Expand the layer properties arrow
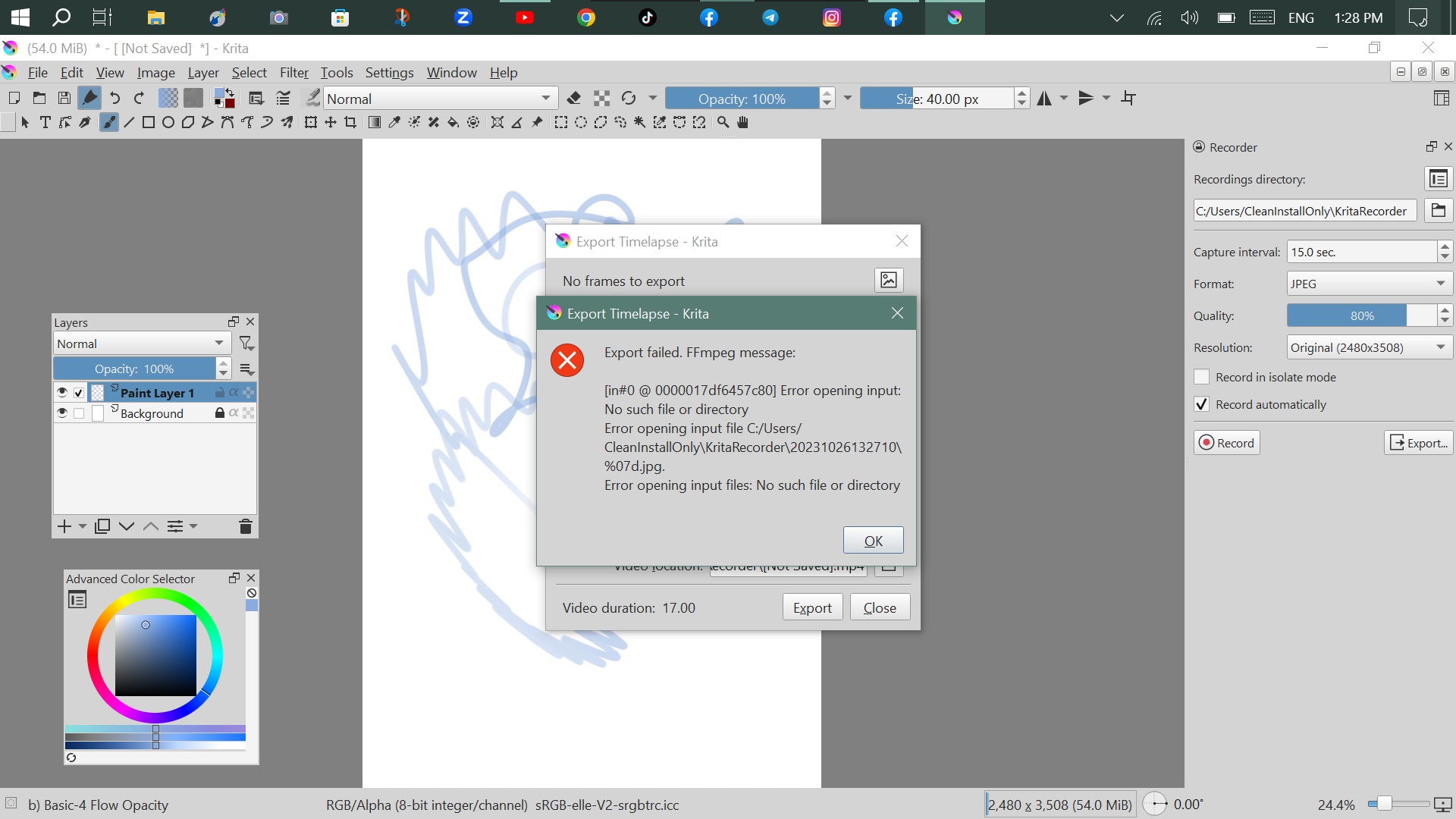The width and height of the screenshot is (1456, 819). click(x=193, y=526)
